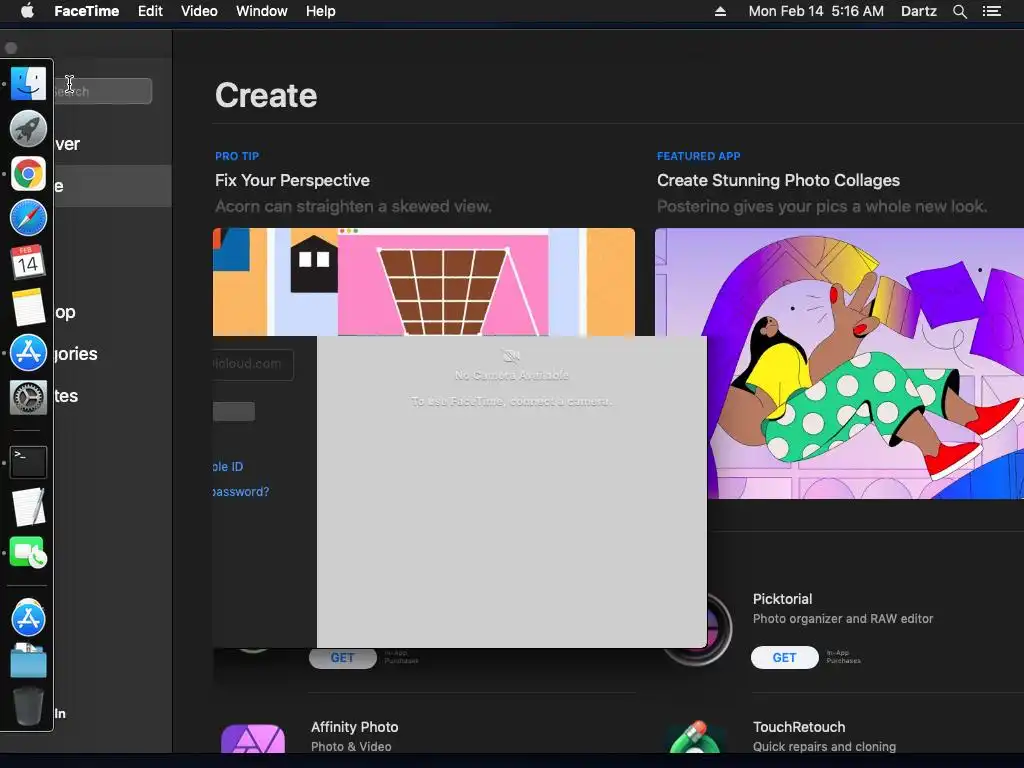Viewport: 1024px width, 768px height.
Task: Click the menu bar date and time
Action: [x=816, y=11]
